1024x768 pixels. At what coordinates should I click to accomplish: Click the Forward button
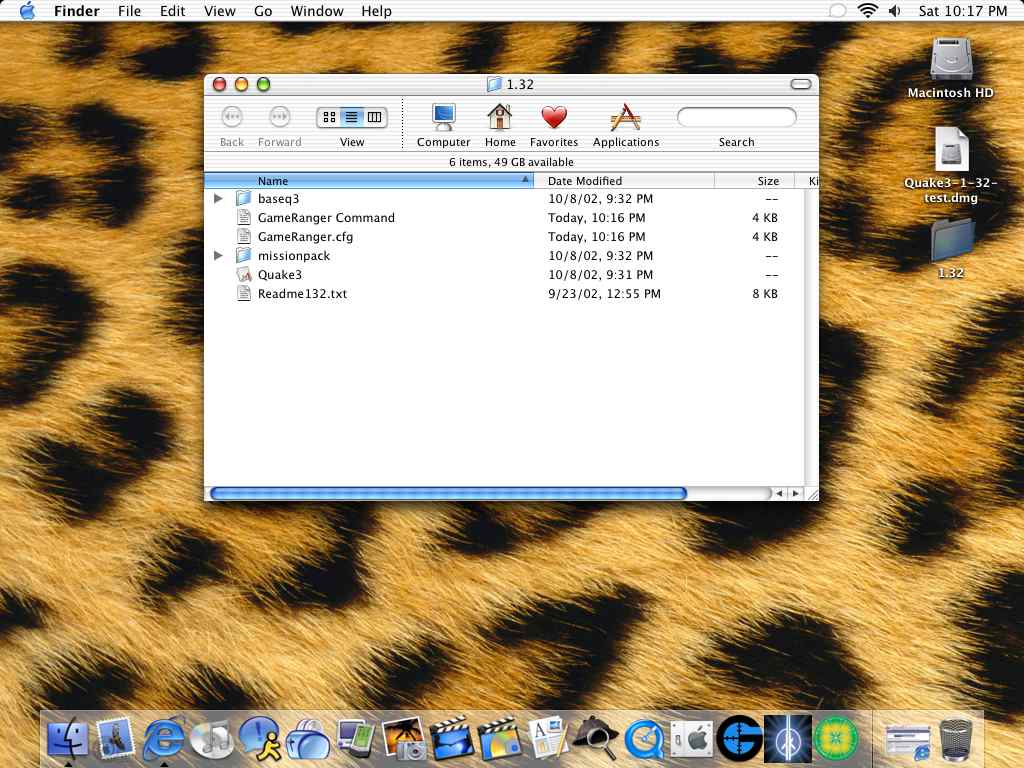[x=280, y=125]
